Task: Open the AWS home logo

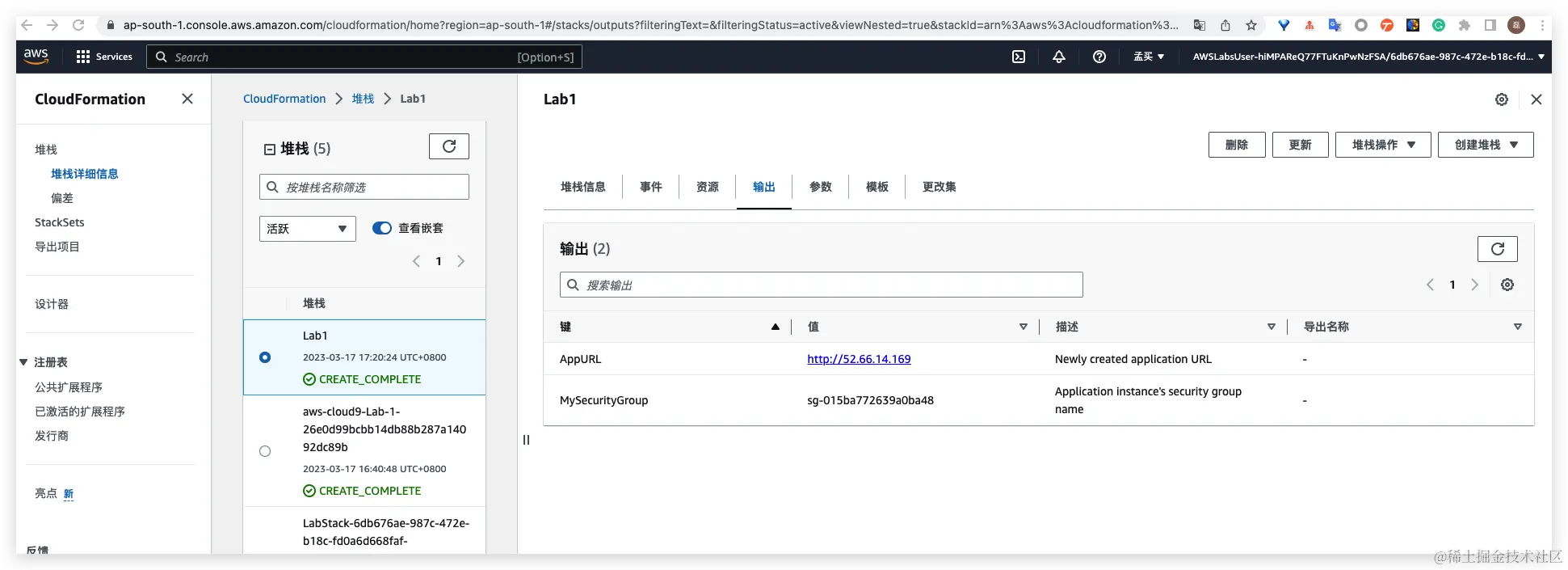Action: click(36, 57)
